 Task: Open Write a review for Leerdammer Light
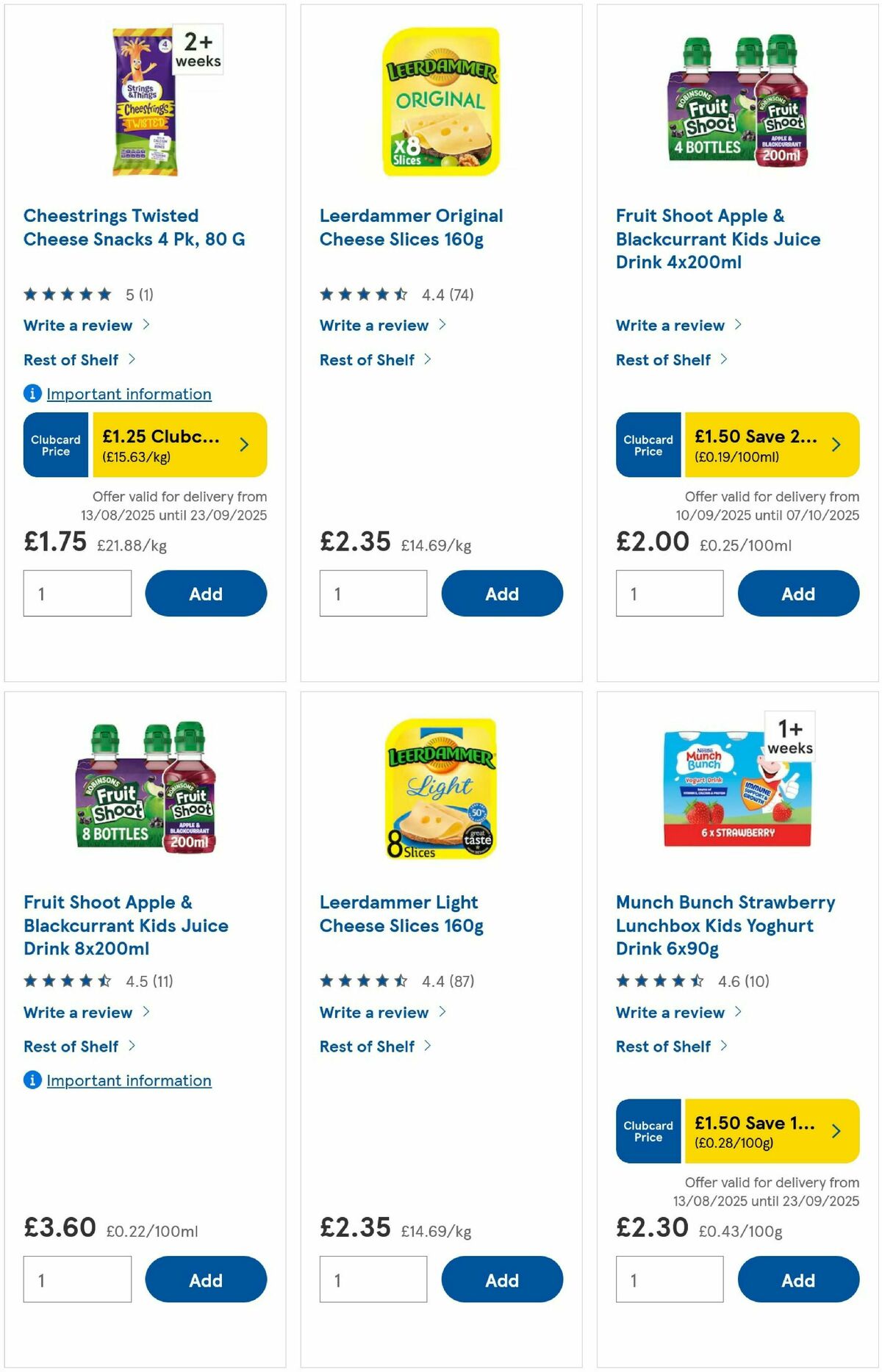tap(373, 1012)
